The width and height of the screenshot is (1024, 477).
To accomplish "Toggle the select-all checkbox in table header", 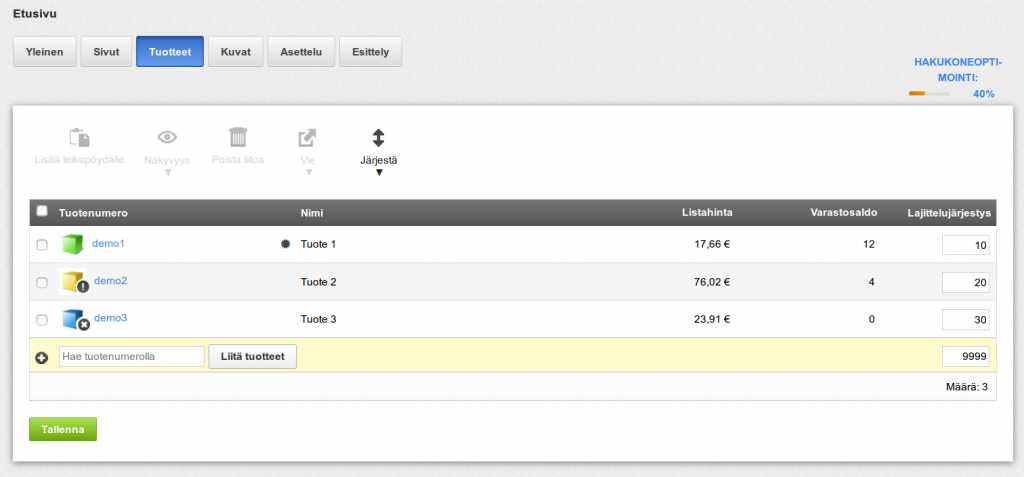I will pos(42,211).
